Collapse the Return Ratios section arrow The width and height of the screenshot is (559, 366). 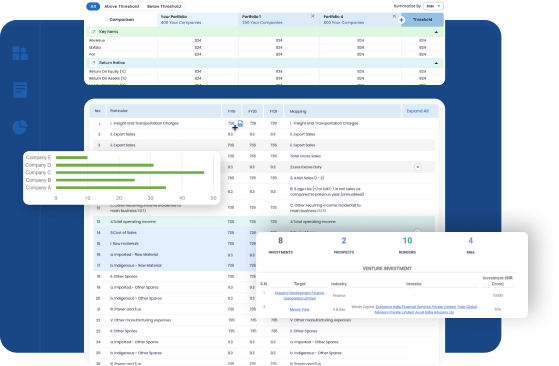tap(436, 63)
